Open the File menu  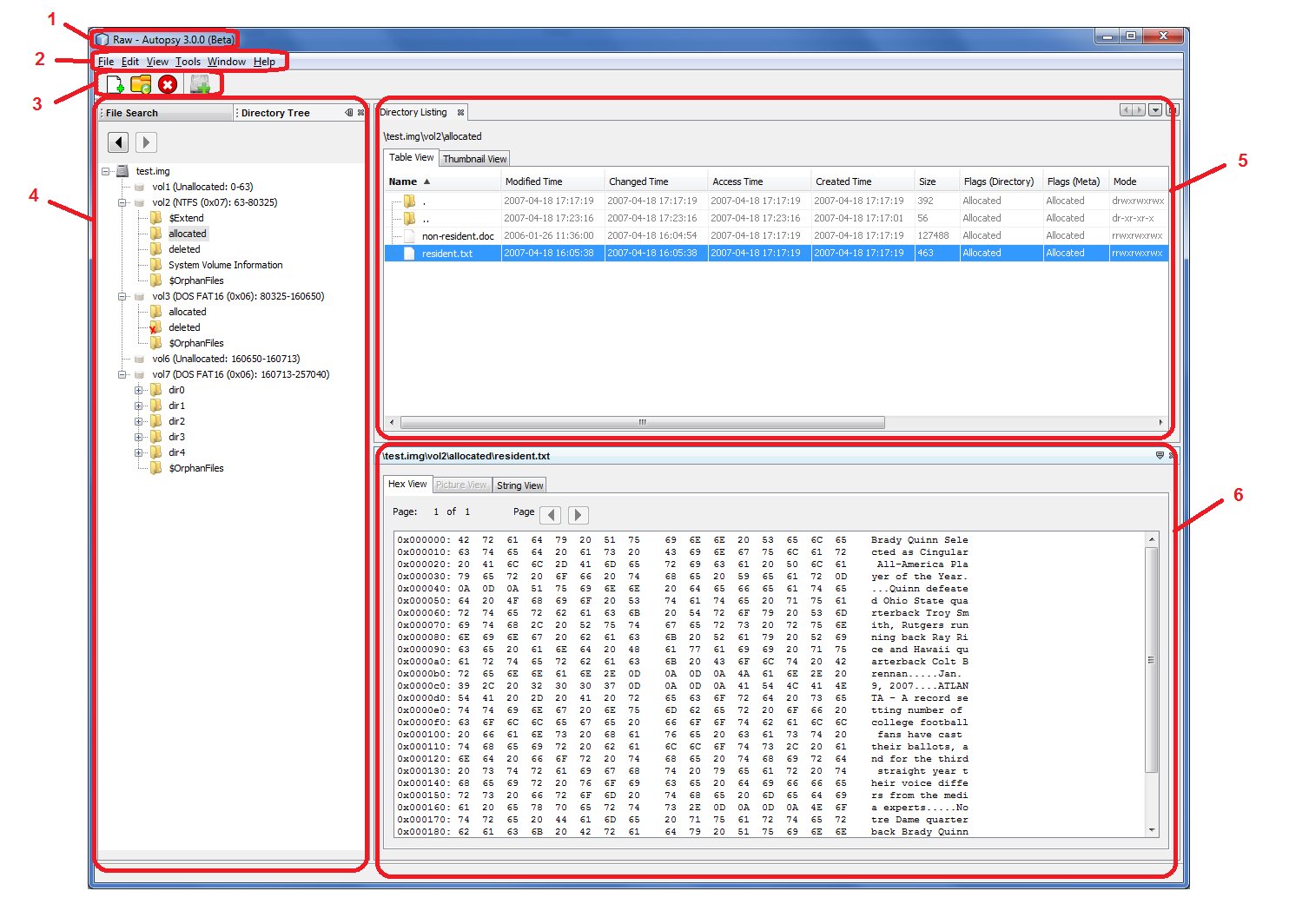106,62
